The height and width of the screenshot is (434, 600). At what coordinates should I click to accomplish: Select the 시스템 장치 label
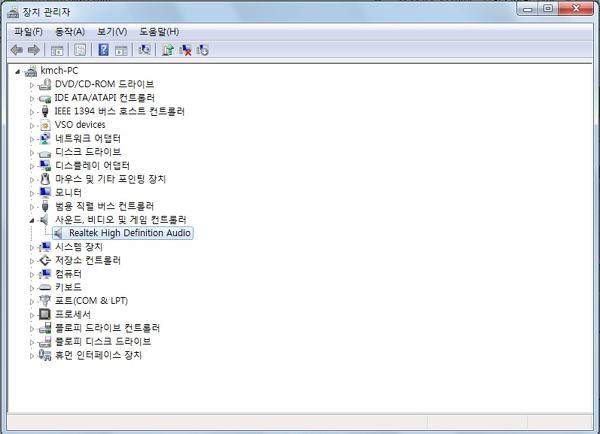tap(78, 247)
